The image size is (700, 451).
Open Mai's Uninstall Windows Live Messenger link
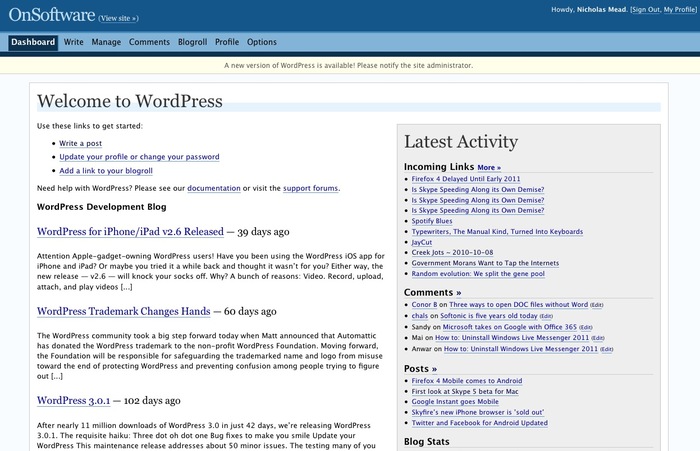512,338
